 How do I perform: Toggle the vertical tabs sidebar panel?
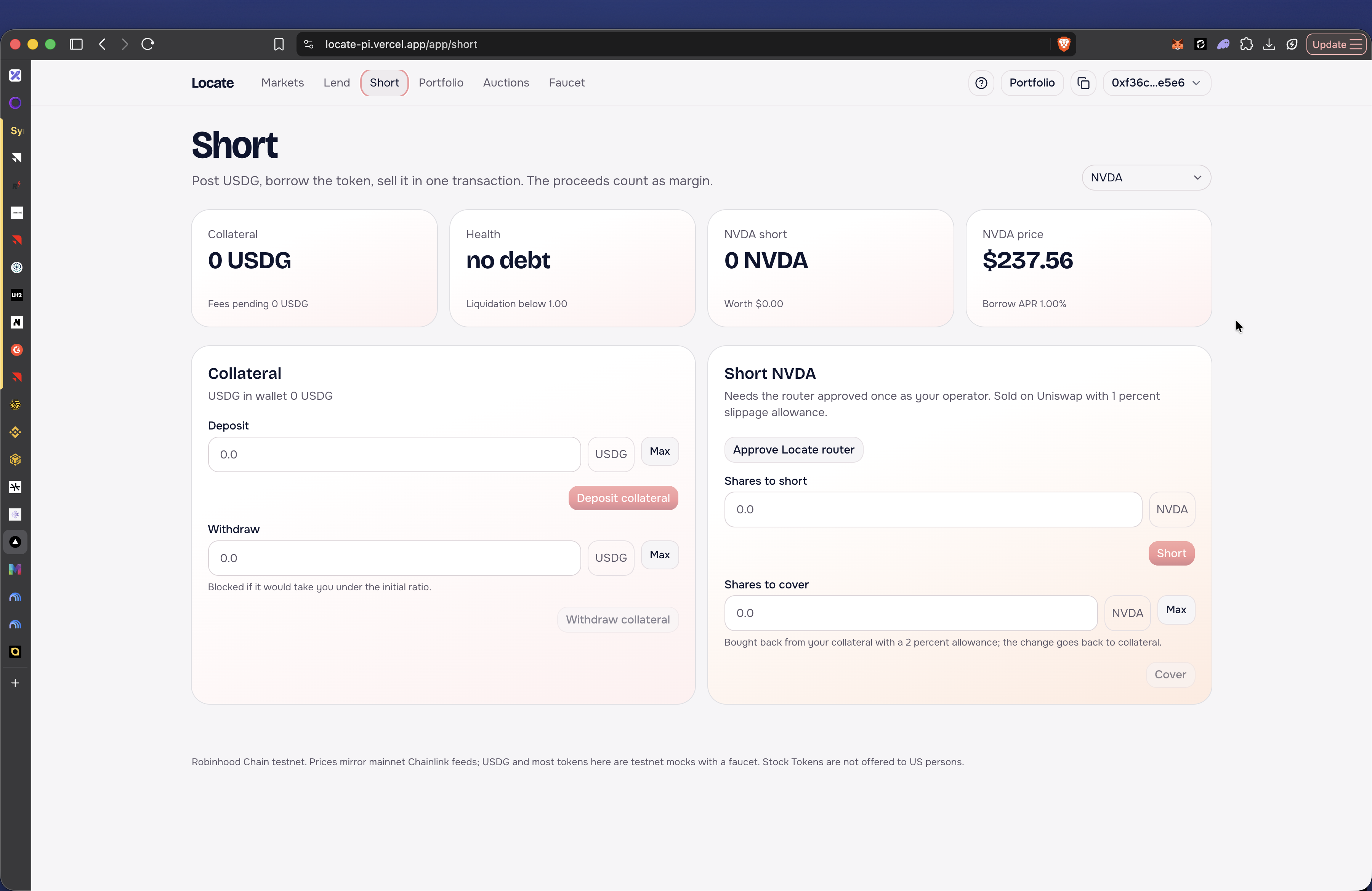tap(76, 44)
